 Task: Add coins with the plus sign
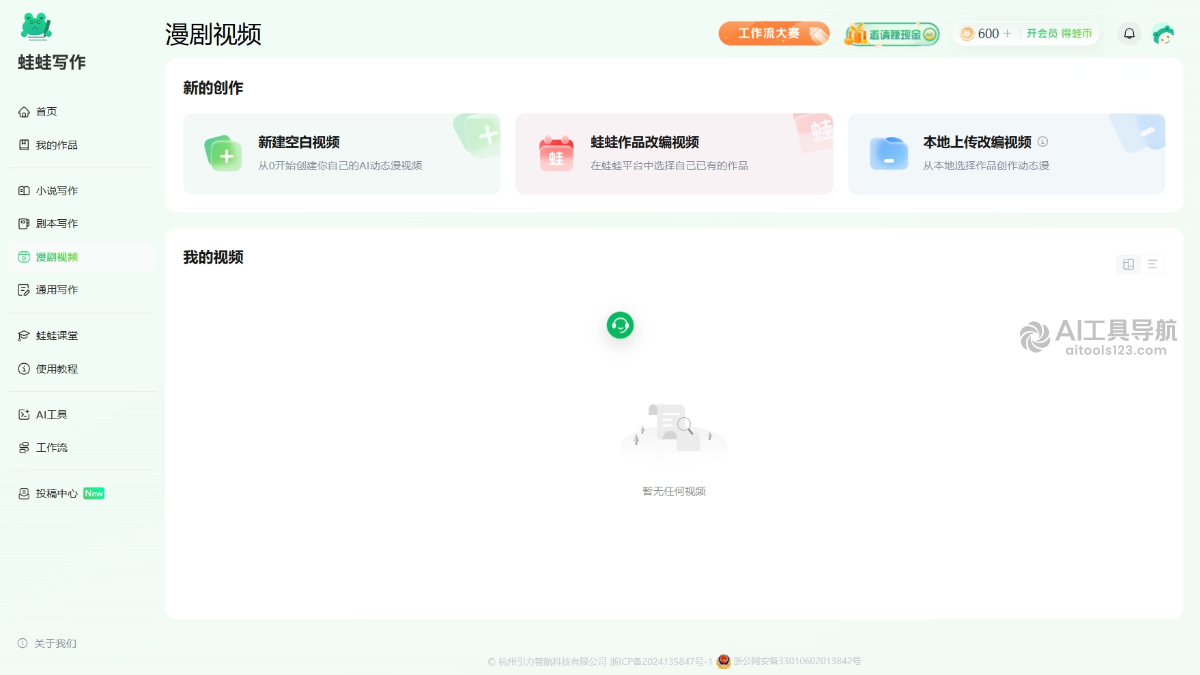[1007, 34]
